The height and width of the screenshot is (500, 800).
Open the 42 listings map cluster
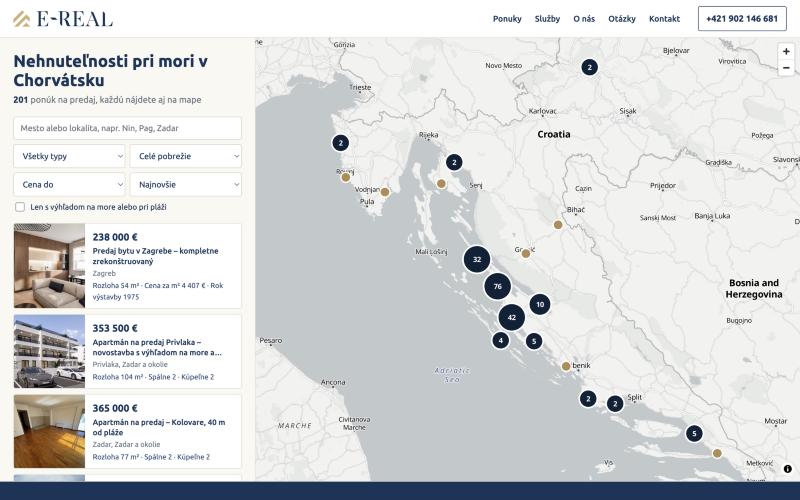pyautogui.click(x=512, y=317)
